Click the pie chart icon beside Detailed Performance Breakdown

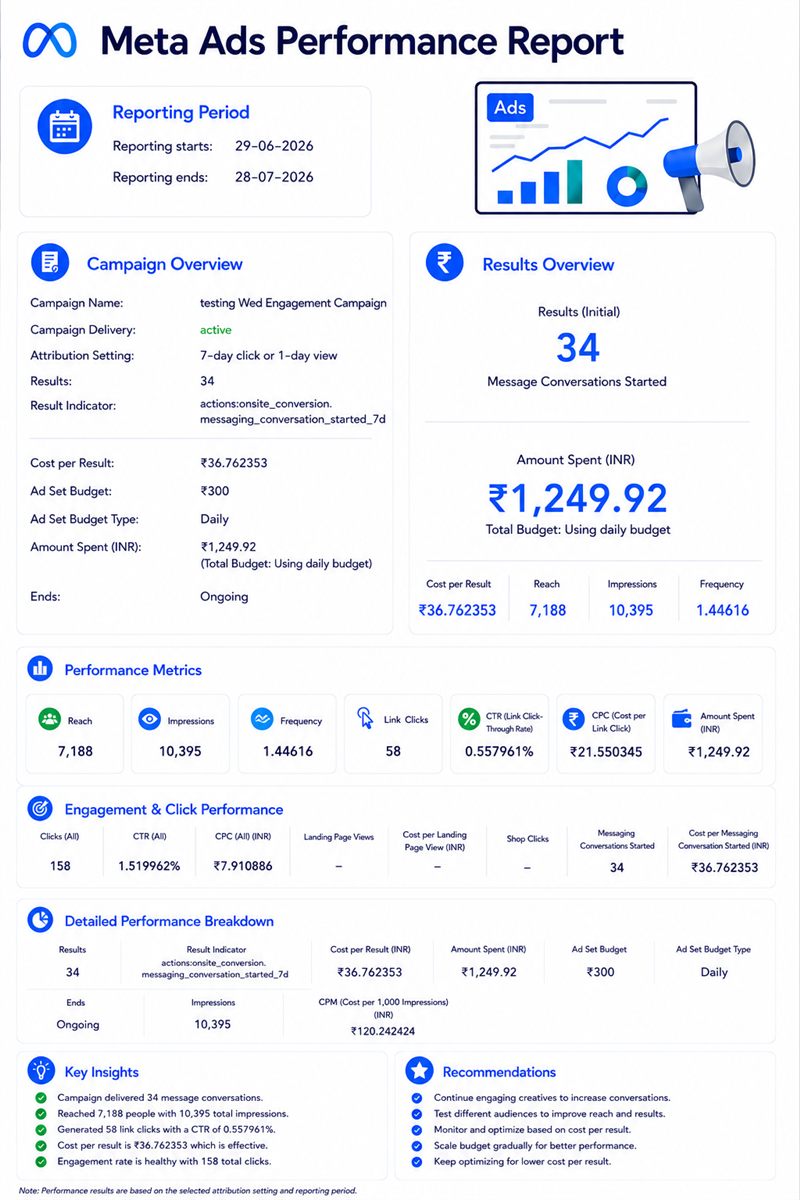point(40,919)
